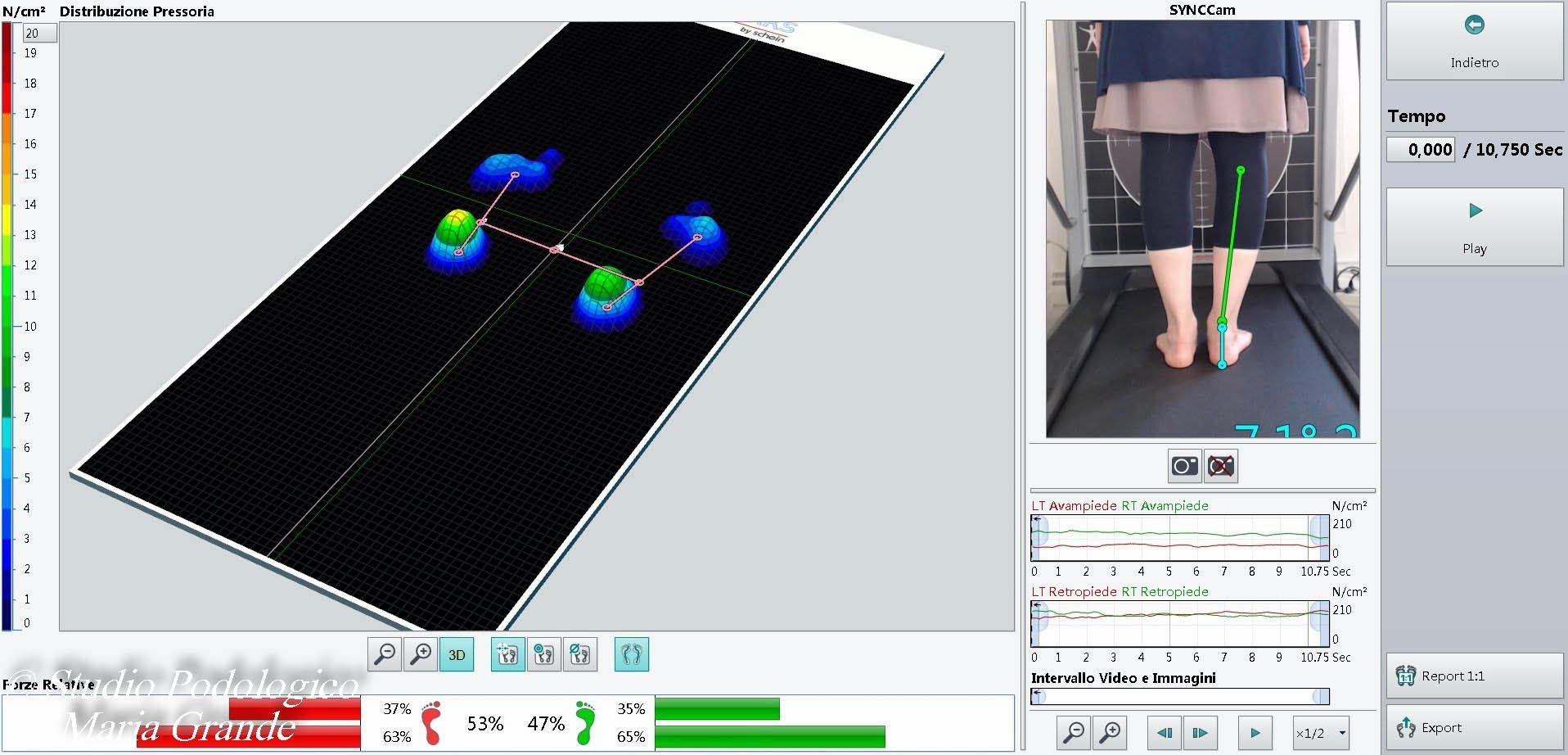The image size is (1568, 755).
Task: Click the Avampiede forefoot pressure graph
Action: [1180, 537]
